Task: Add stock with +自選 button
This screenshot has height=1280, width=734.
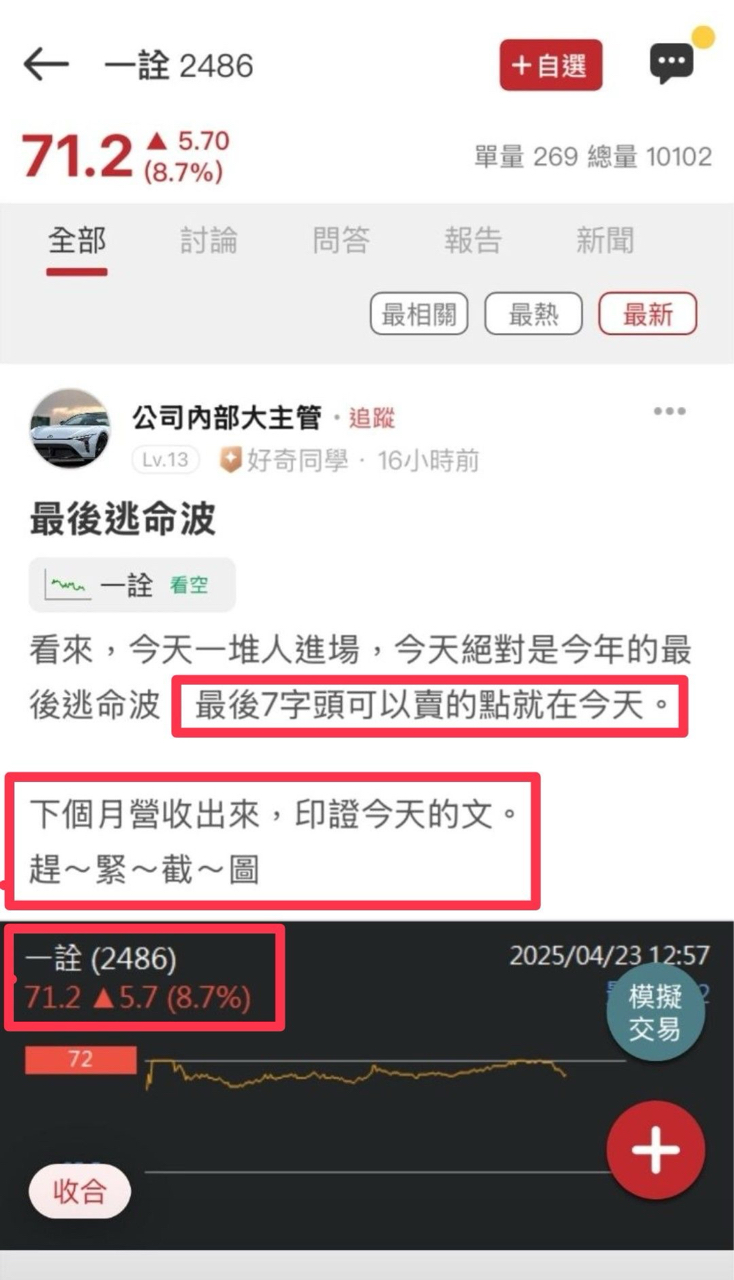Action: tap(551, 66)
